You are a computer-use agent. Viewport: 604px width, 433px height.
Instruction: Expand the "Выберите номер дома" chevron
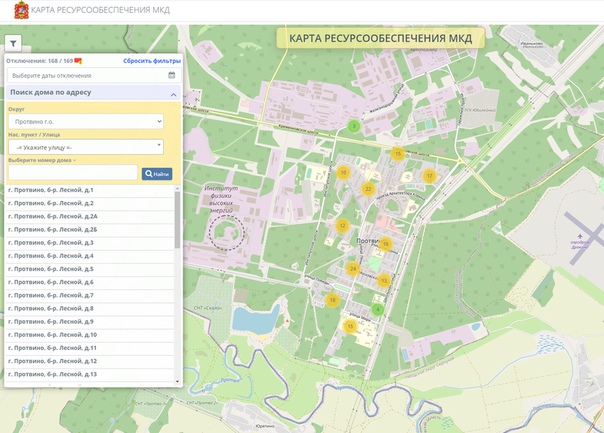point(74,160)
